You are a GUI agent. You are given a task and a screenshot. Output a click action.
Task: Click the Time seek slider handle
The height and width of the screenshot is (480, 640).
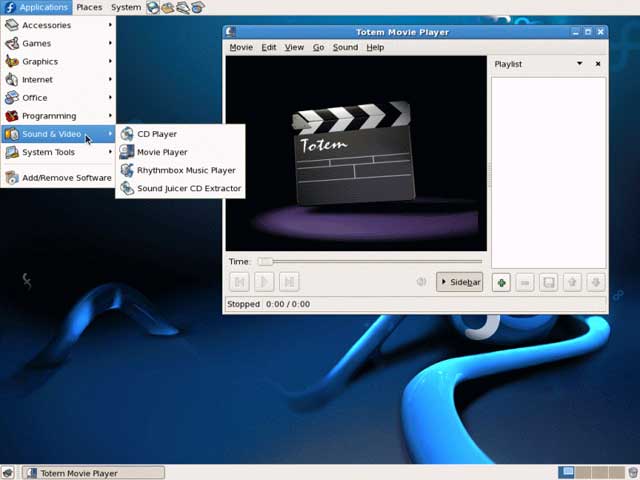(265, 261)
